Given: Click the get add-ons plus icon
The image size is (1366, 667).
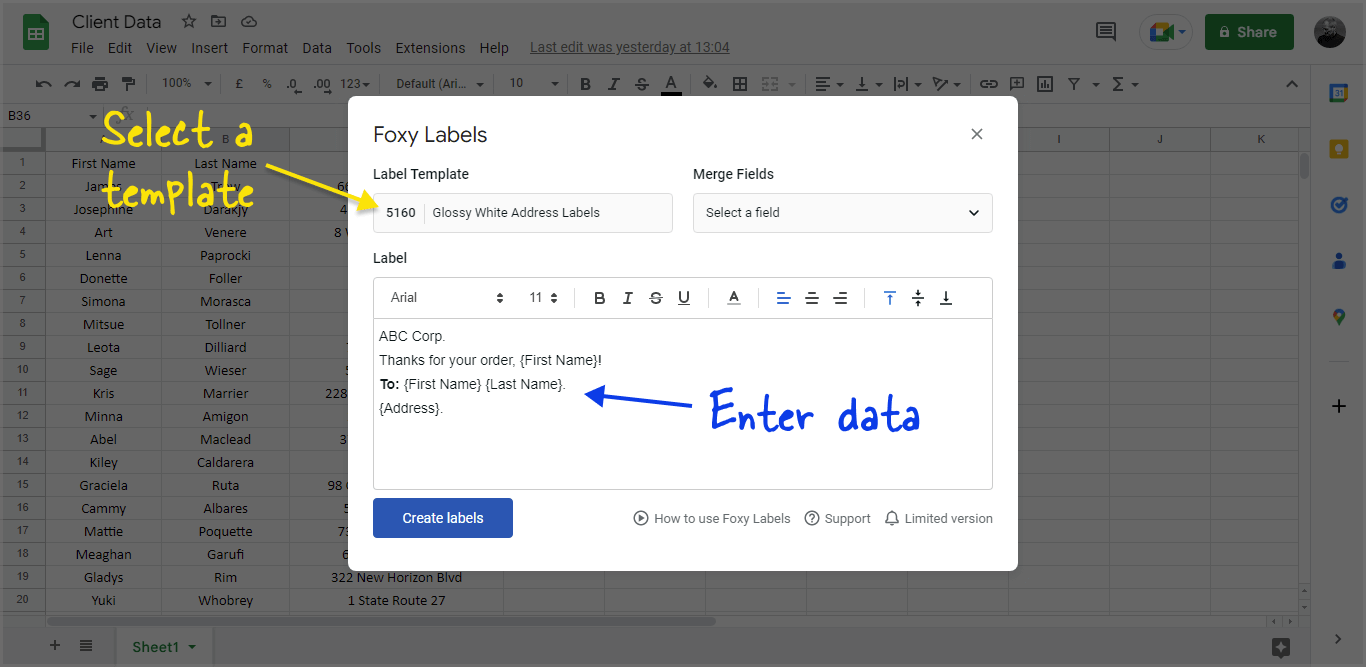Looking at the screenshot, I should (x=1338, y=406).
